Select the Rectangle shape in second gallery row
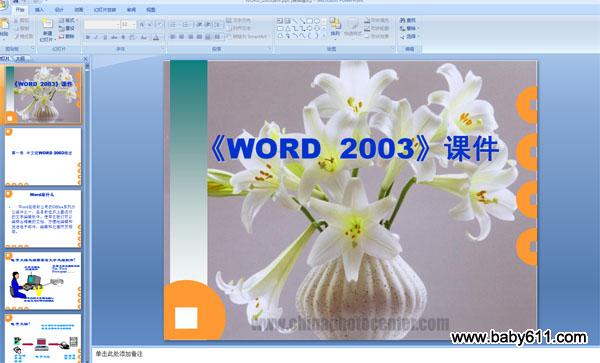 (x=280, y=29)
